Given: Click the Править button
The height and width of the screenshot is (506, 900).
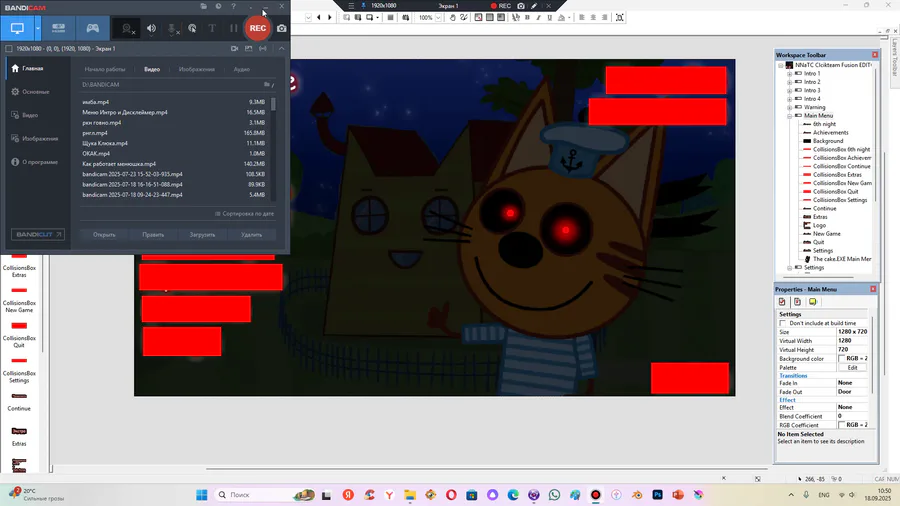Looking at the screenshot, I should [x=153, y=235].
